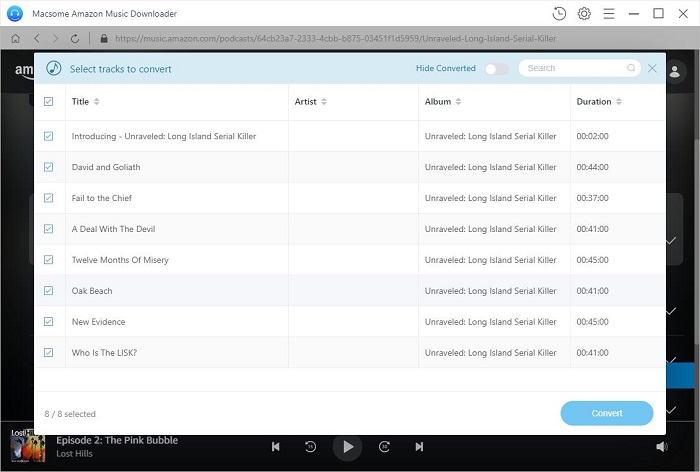This screenshot has height=472, width=700.
Task: Click the Hide Converted label
Action: pos(446,68)
